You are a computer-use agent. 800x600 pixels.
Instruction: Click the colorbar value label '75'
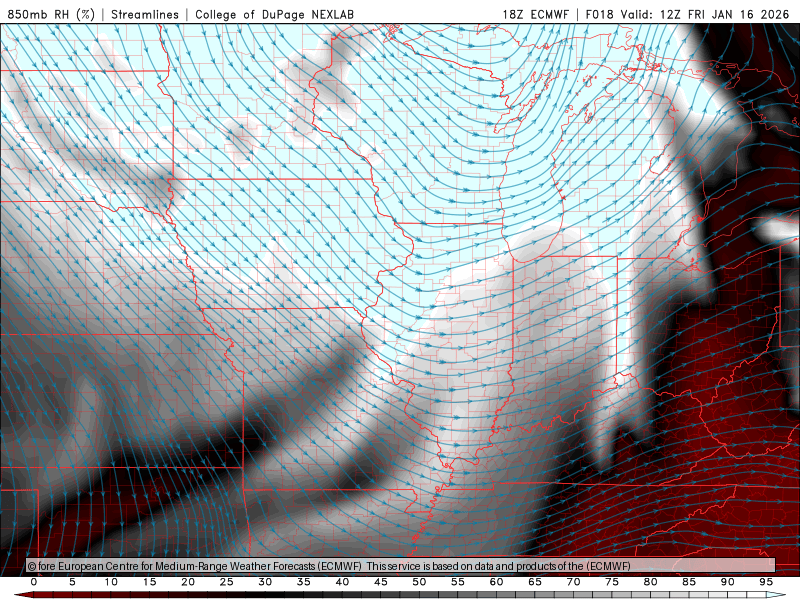[612, 582]
